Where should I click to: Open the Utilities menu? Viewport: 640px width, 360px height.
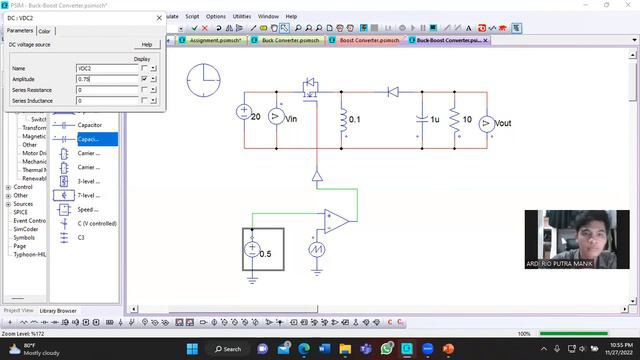tap(242, 16)
